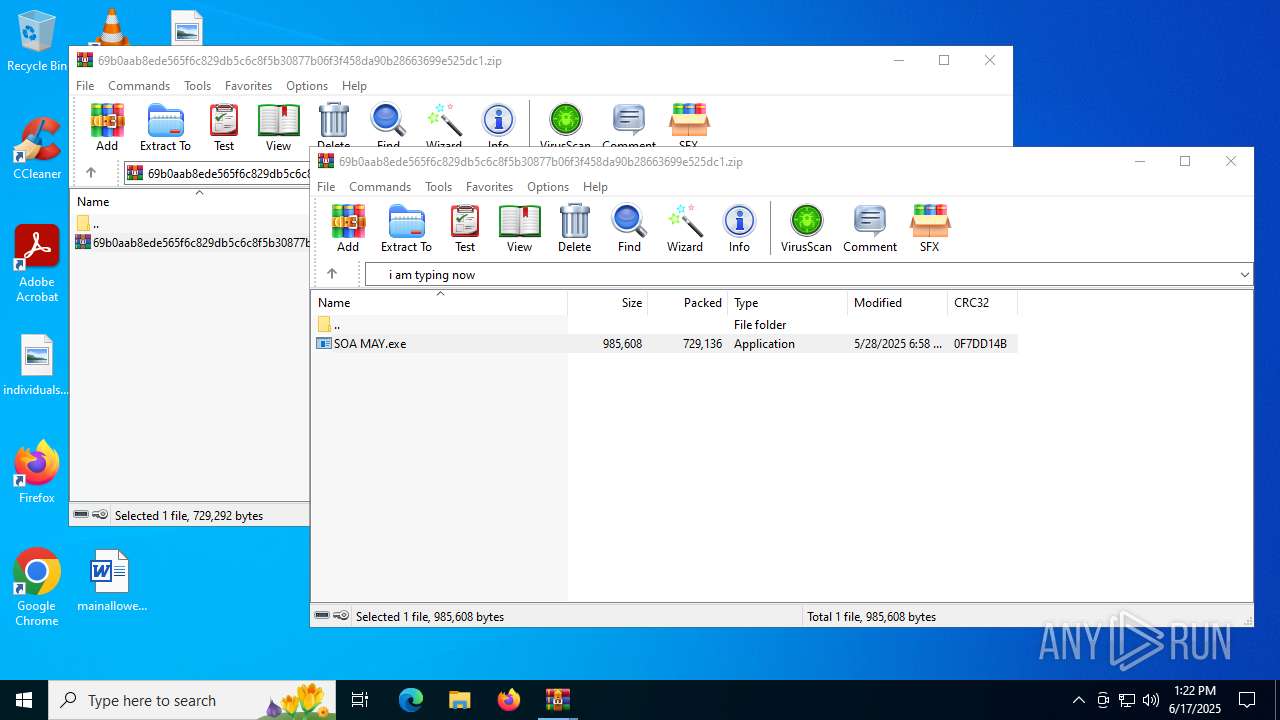Open Favorites menu in front window
The height and width of the screenshot is (720, 1280).
(489, 187)
